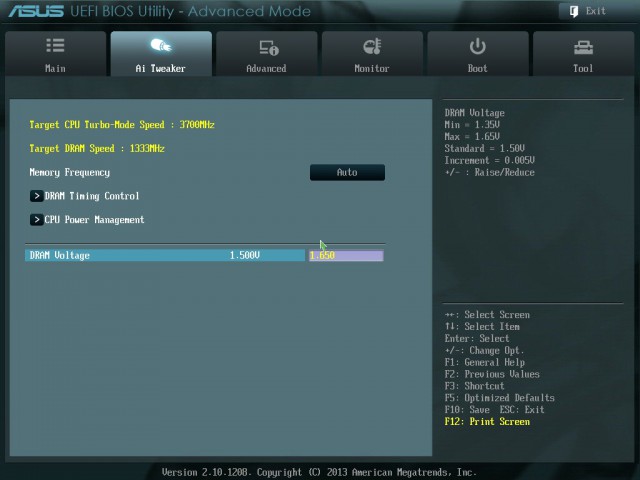Image resolution: width=640 pixels, height=480 pixels.
Task: Open the Memory Frequency Auto dropdown
Action: point(347,172)
